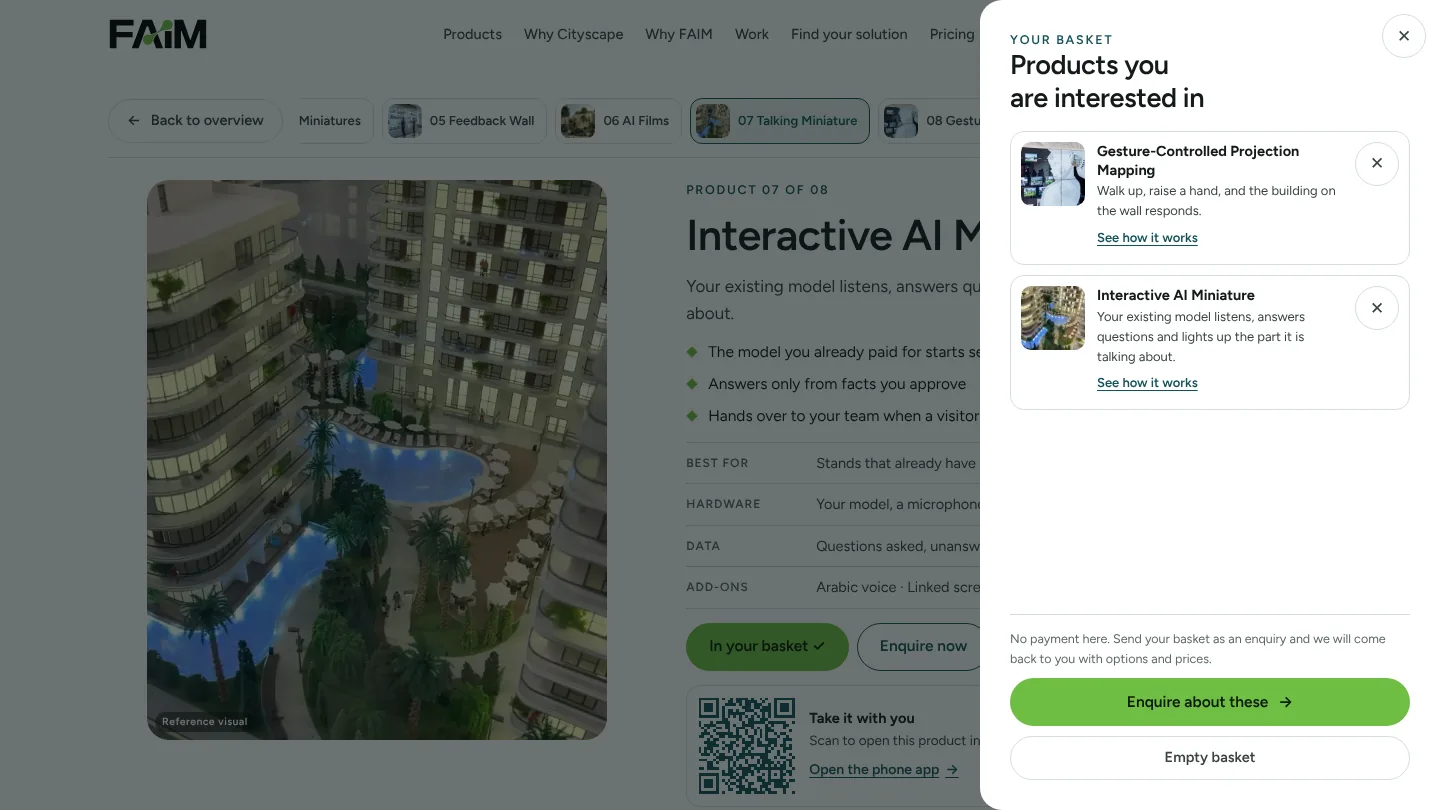Open the Products menu item
The width and height of the screenshot is (1440, 810).
(472, 34)
